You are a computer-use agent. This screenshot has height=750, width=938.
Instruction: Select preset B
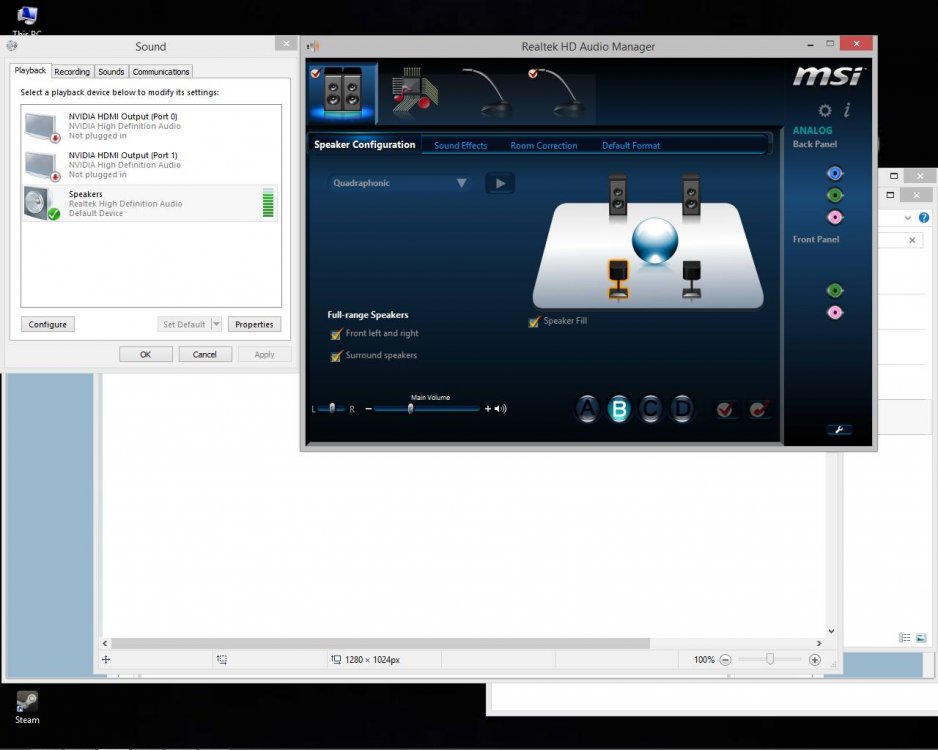(619, 409)
